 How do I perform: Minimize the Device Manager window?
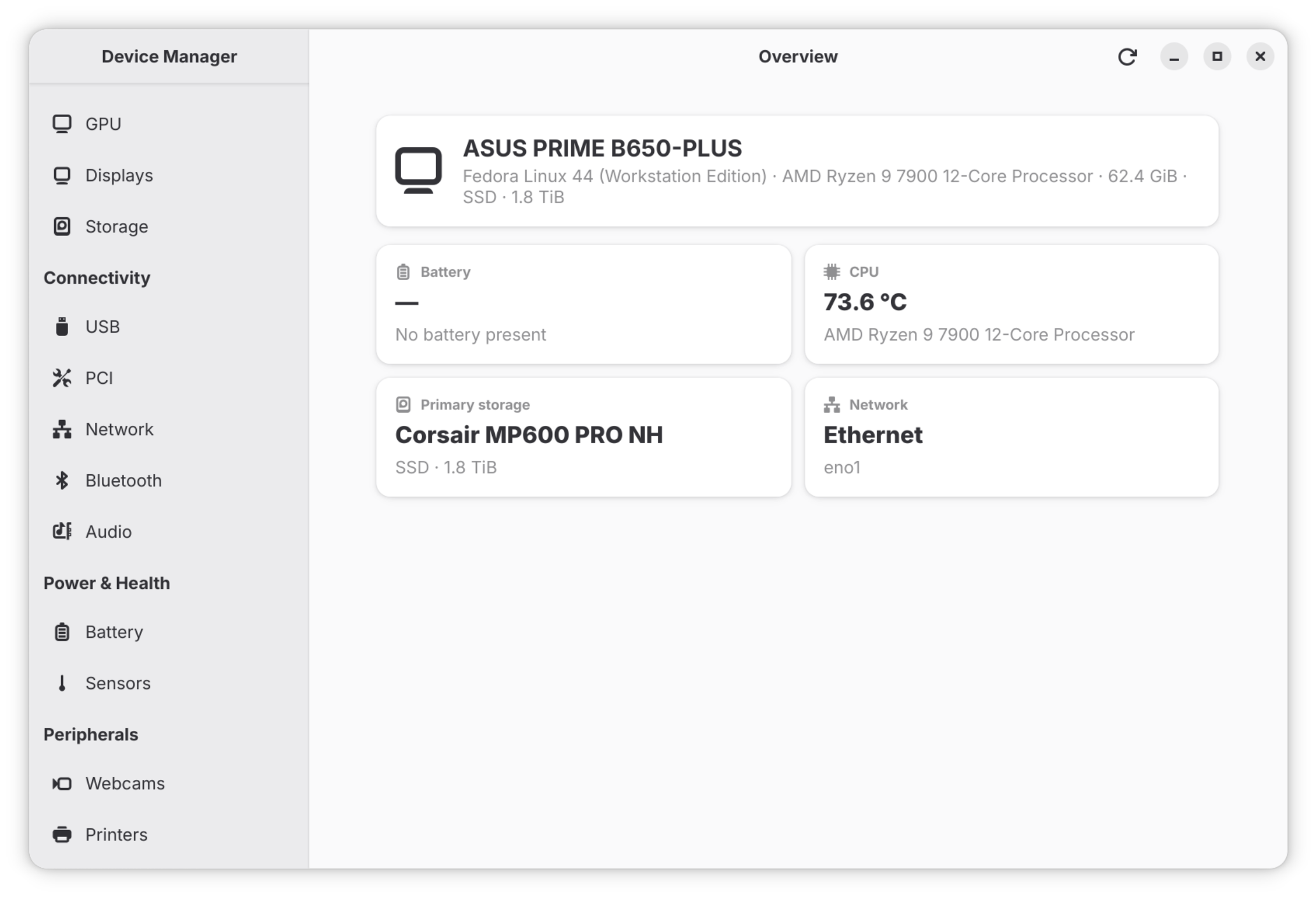pyautogui.click(x=1174, y=56)
